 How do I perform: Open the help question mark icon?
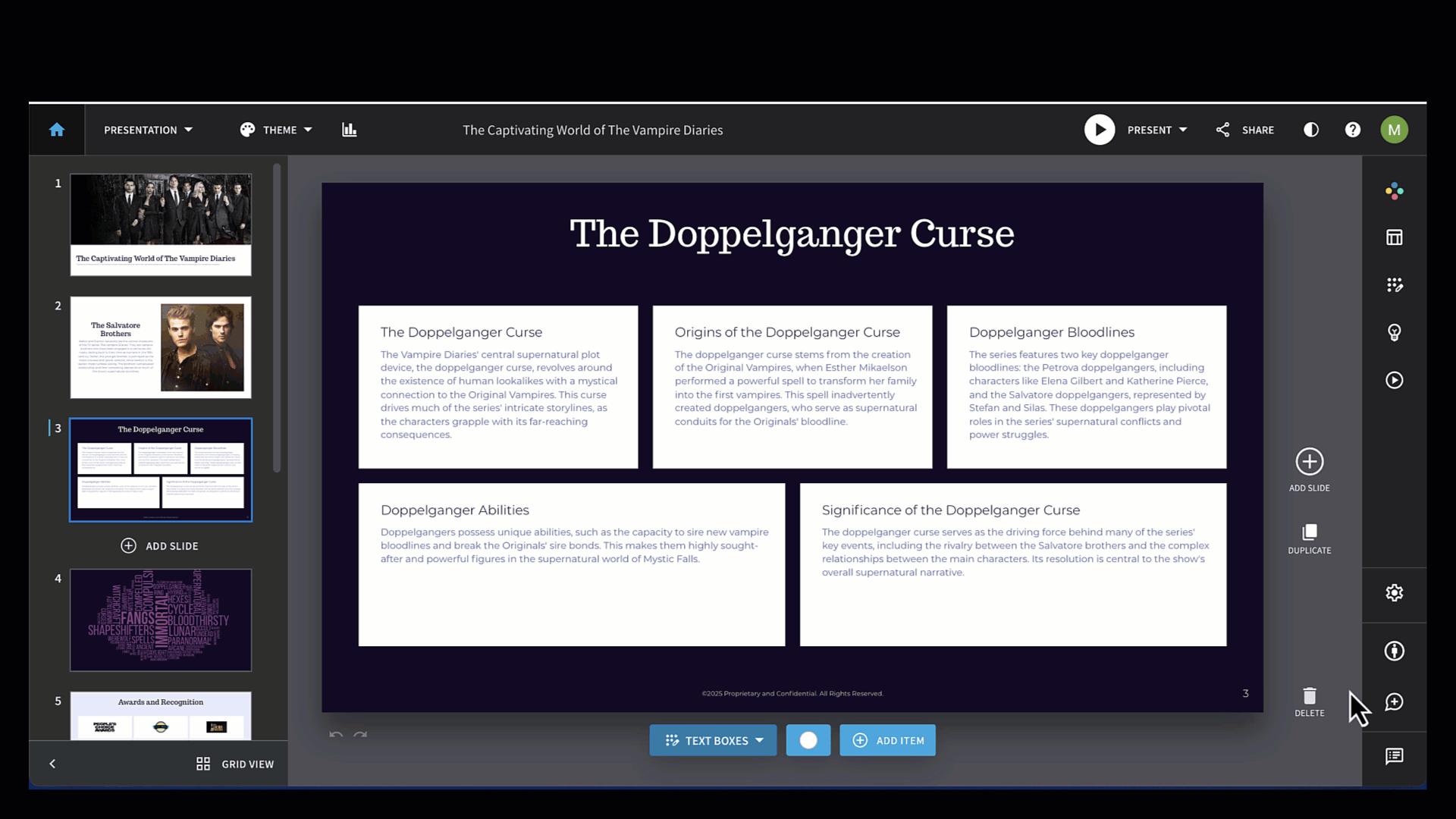(x=1353, y=130)
